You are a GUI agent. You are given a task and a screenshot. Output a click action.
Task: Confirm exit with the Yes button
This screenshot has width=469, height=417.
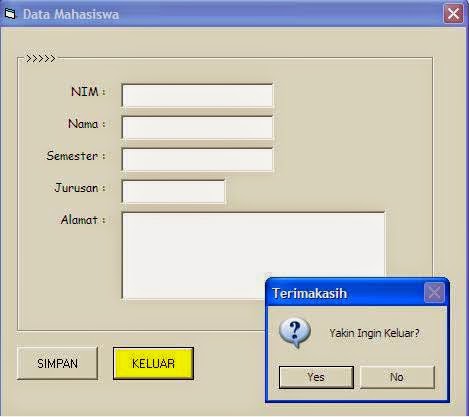coord(316,377)
